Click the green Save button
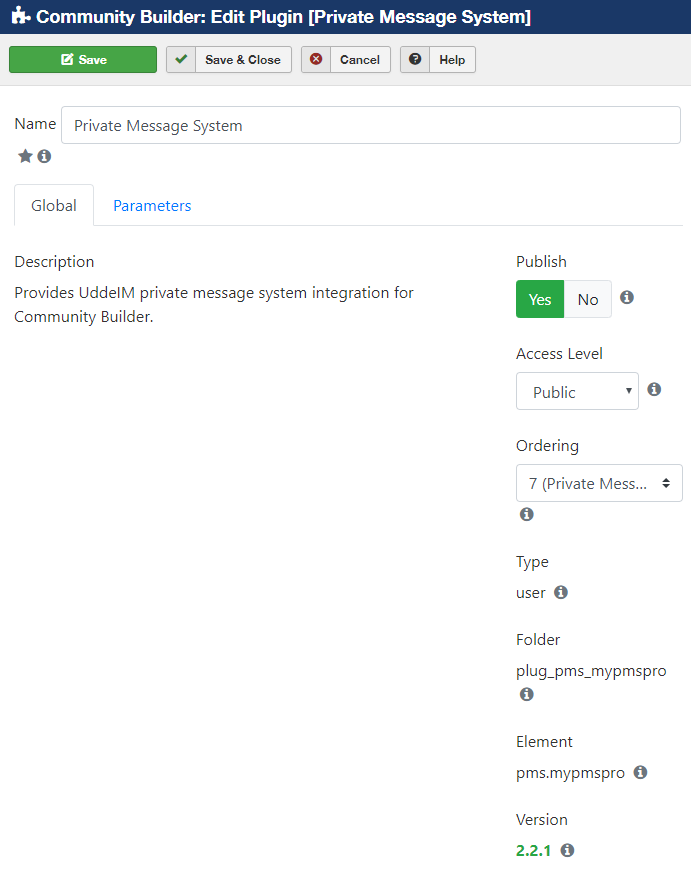Image resolution: width=691 pixels, height=879 pixels. click(x=83, y=59)
